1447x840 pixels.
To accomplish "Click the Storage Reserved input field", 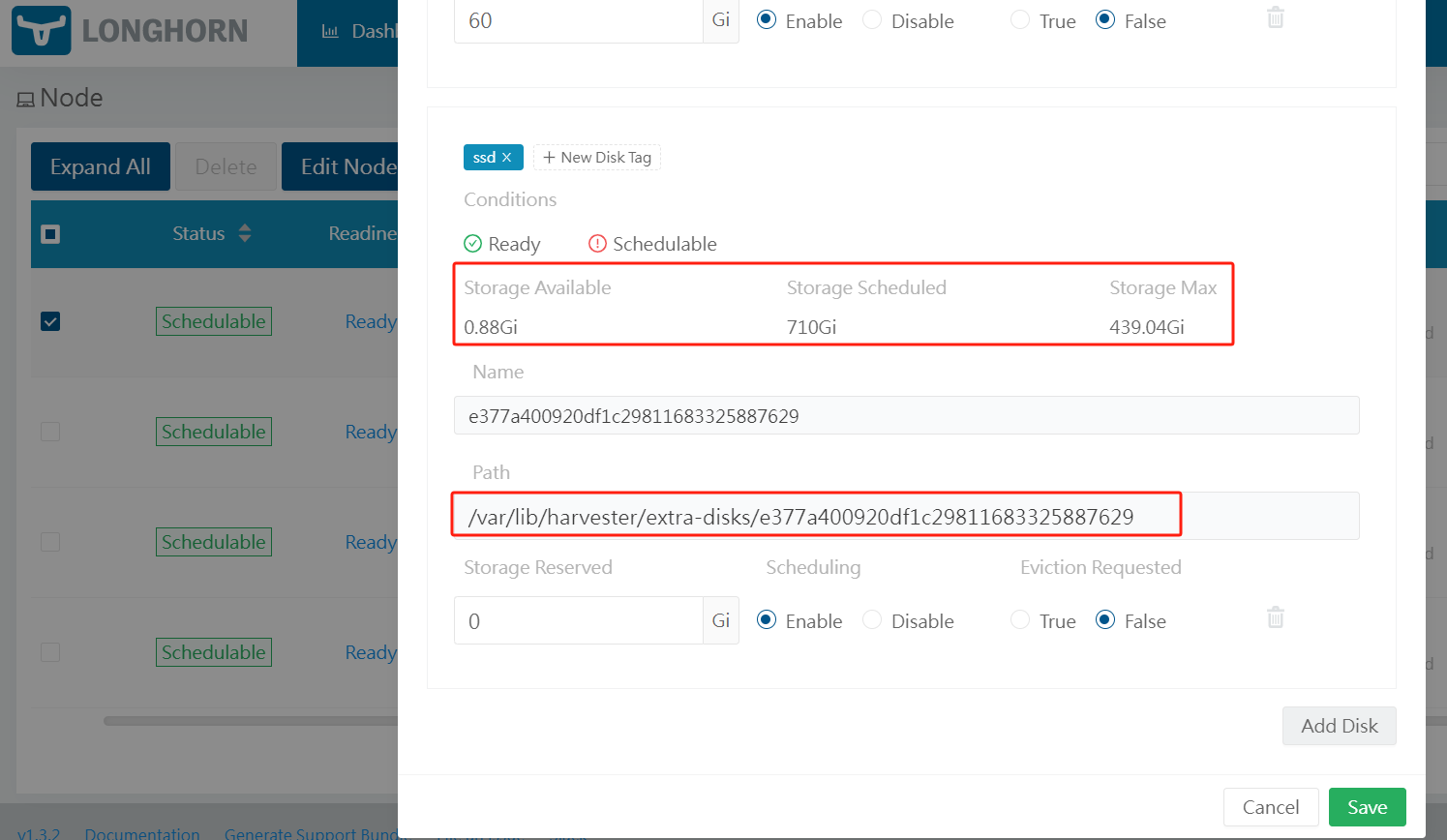I will tap(578, 619).
